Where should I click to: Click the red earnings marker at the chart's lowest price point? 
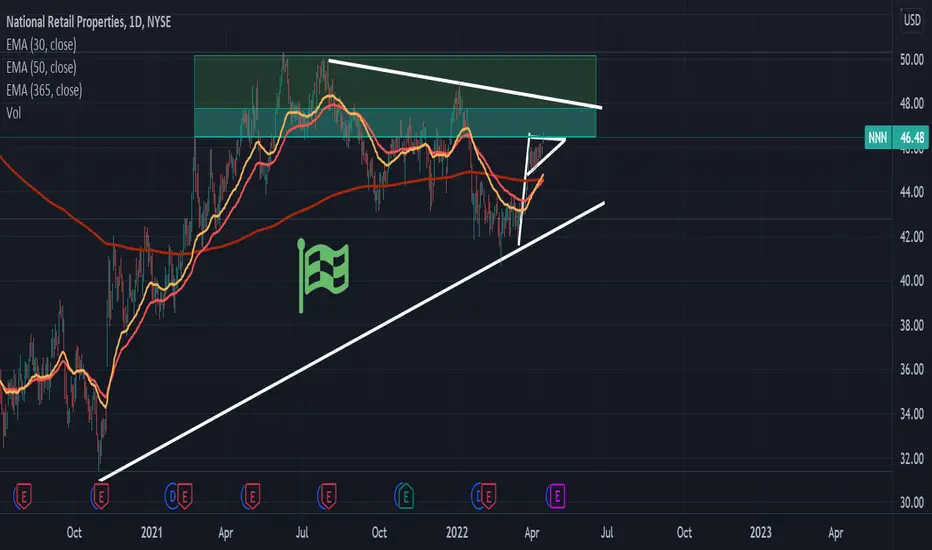(x=100, y=495)
